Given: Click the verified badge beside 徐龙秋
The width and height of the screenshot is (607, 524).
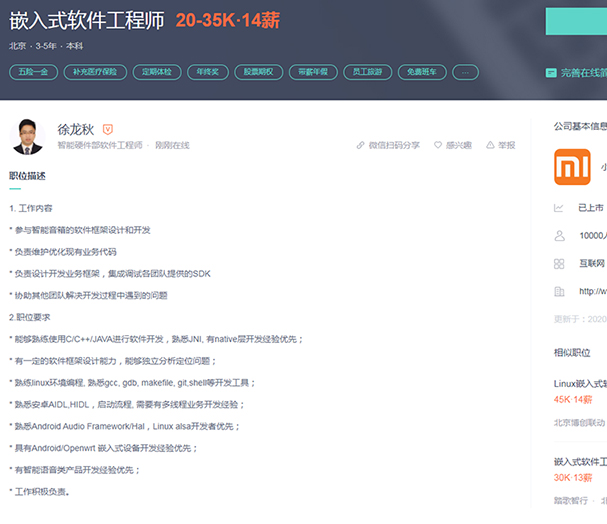Looking at the screenshot, I should 108,129.
